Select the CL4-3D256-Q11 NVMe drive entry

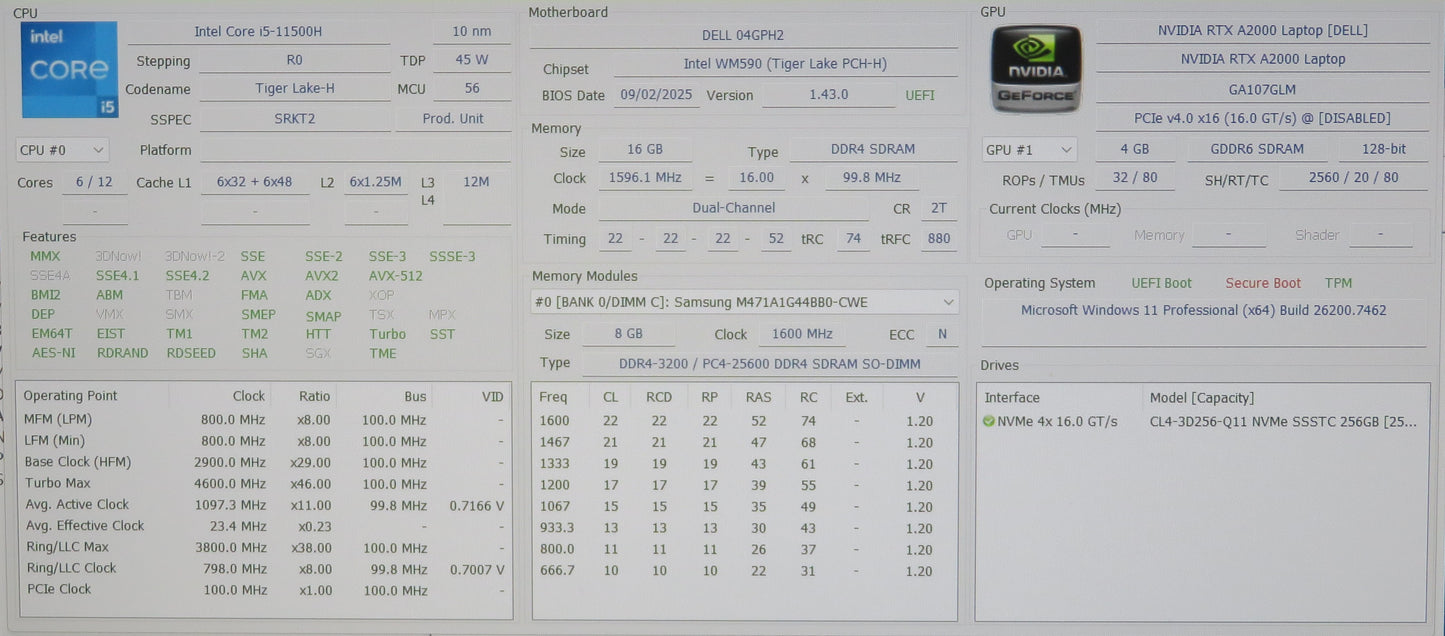1282,422
